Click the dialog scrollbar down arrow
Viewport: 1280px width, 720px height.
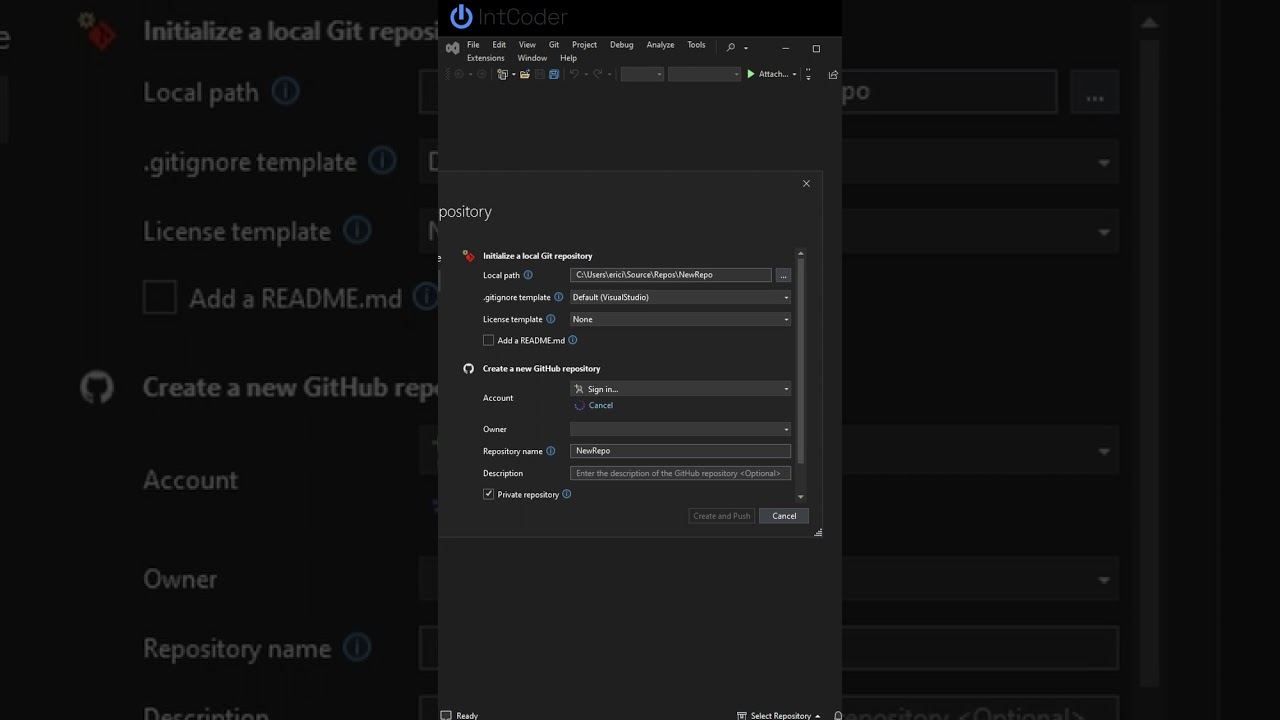pos(800,497)
